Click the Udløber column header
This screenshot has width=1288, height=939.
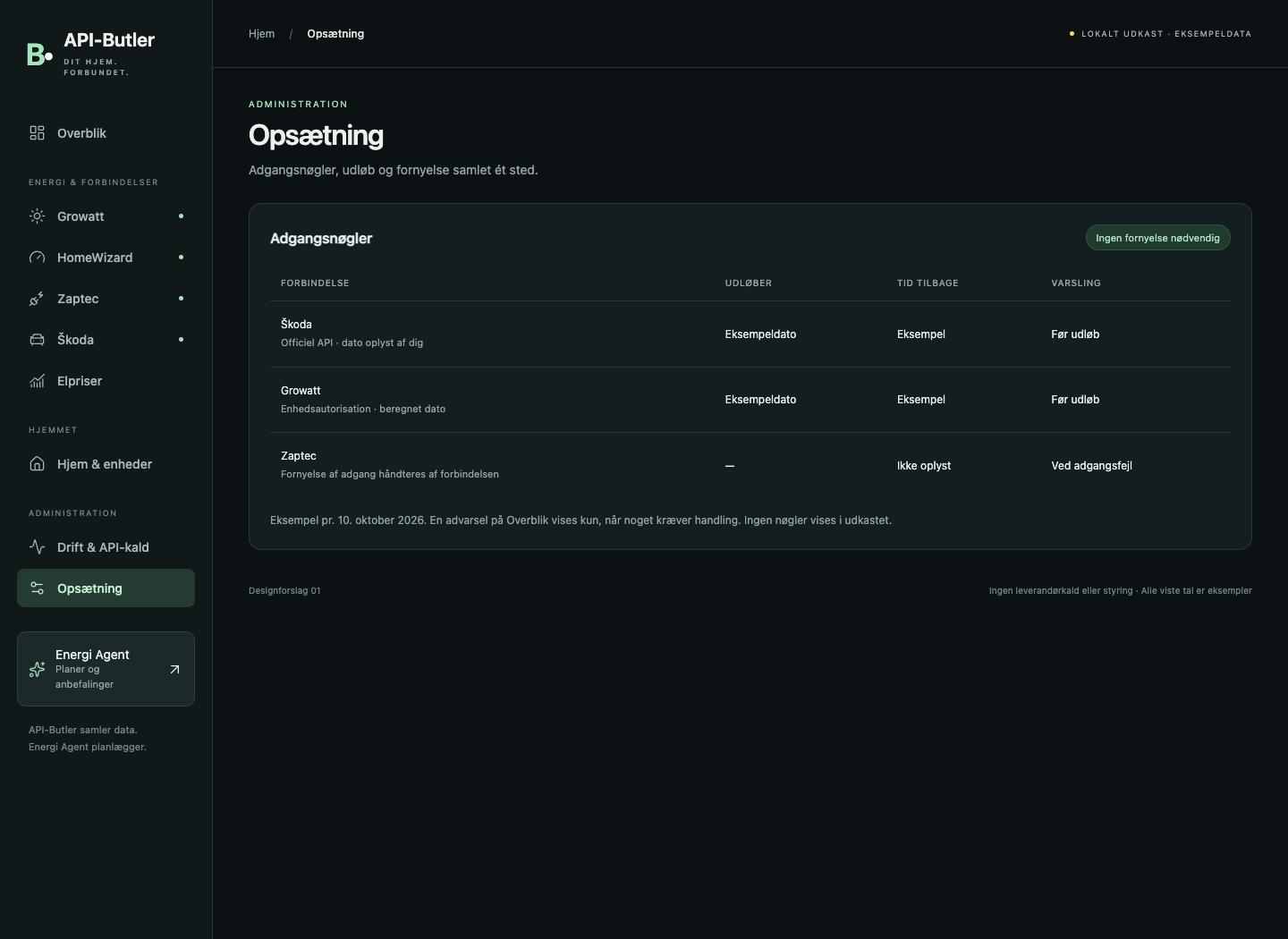[x=748, y=283]
